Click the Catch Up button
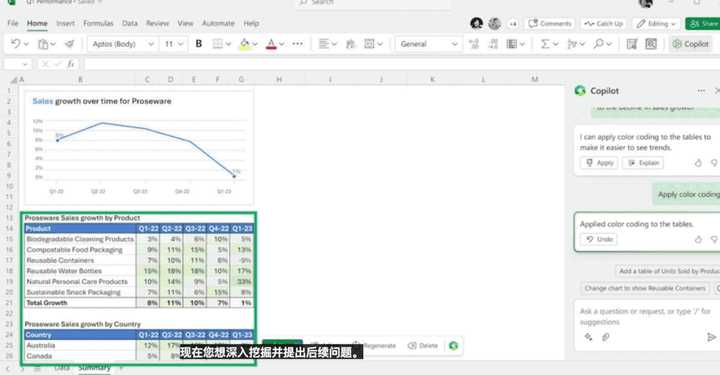This screenshot has width=720, height=375. [603, 23]
